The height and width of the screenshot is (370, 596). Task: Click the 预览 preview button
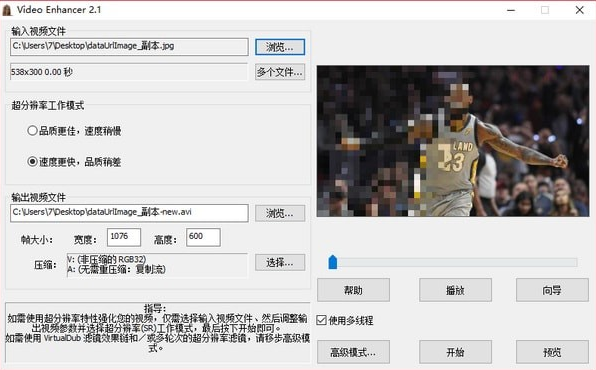(x=552, y=352)
